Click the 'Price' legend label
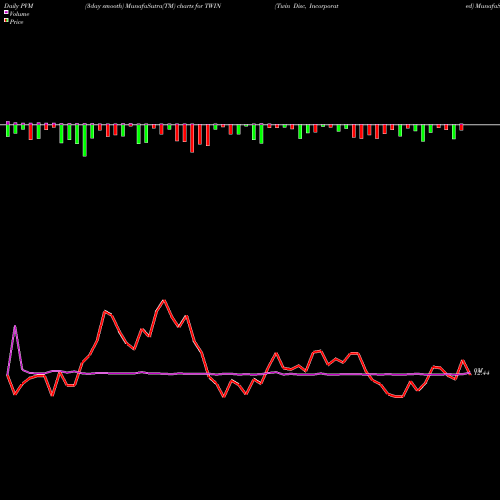Screen dimensions: 500x500 (16, 22)
